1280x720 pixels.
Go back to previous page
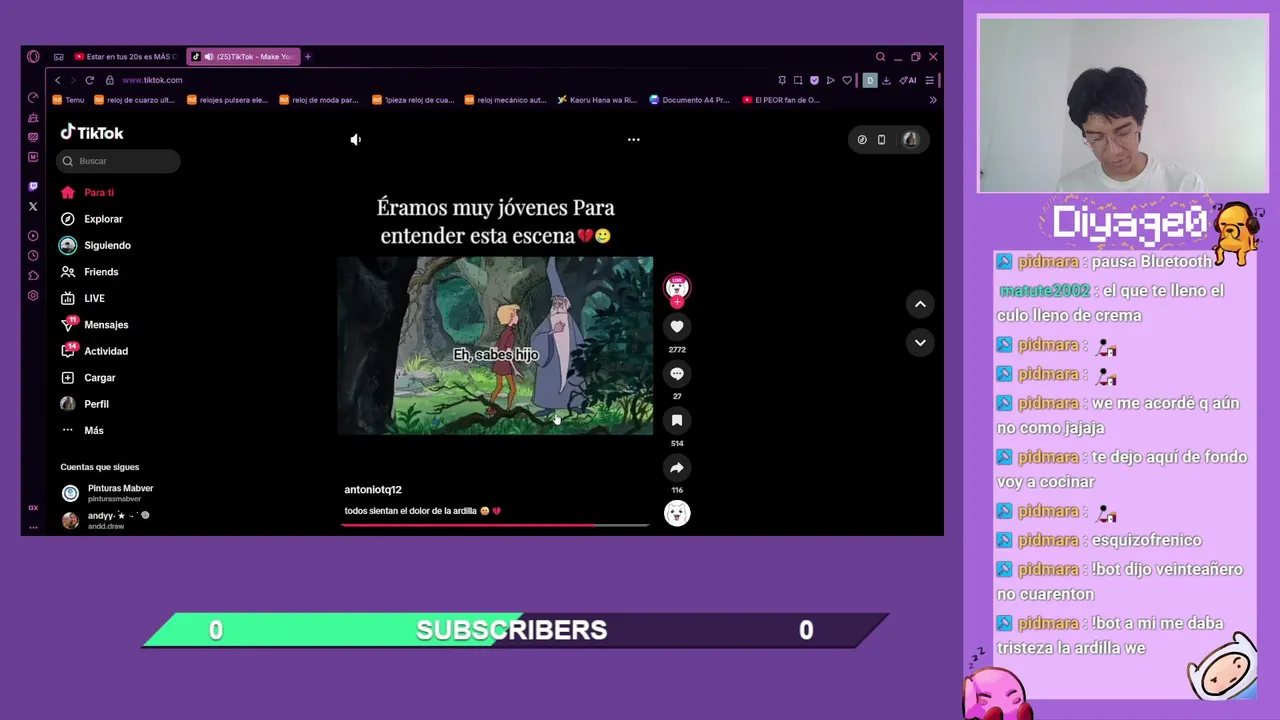[x=57, y=80]
